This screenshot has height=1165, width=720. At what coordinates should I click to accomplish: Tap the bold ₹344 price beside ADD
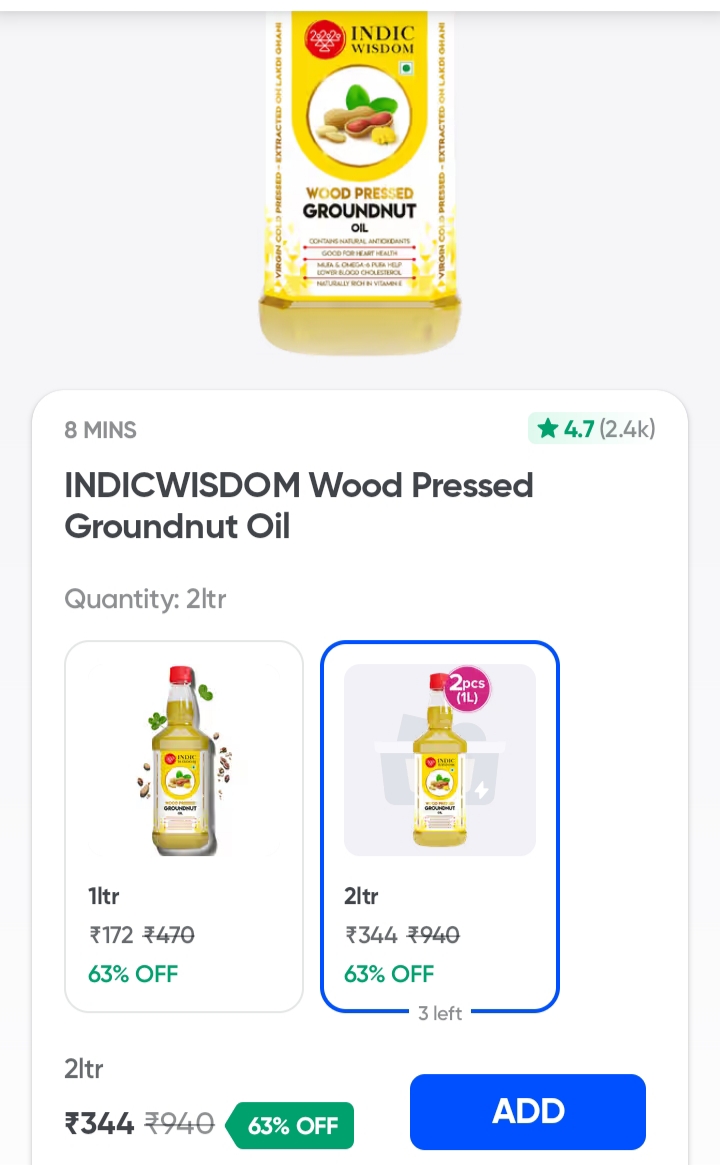click(x=99, y=1124)
